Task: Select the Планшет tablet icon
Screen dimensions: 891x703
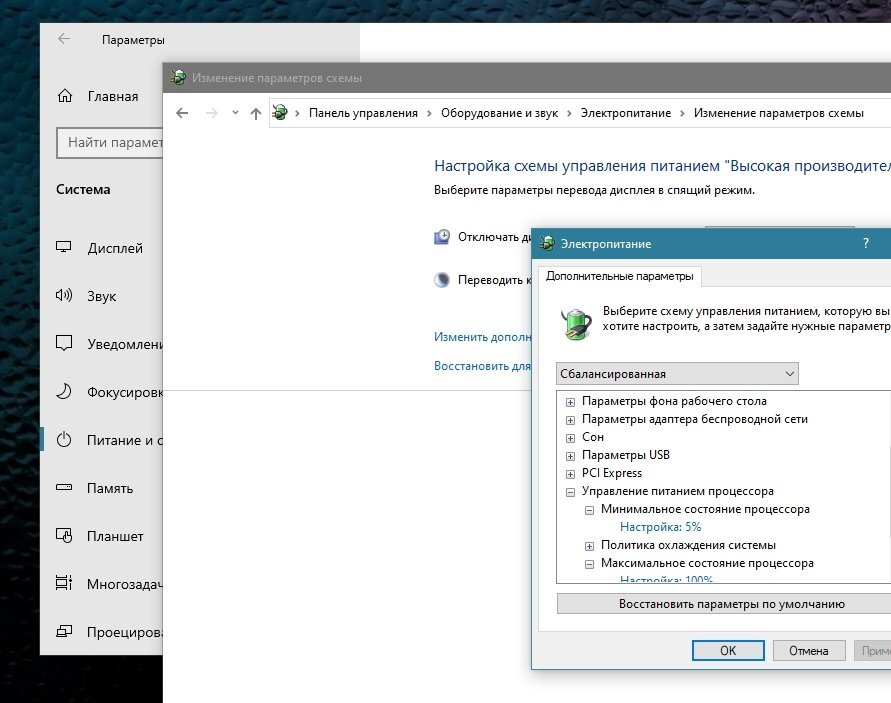Action: [65, 536]
